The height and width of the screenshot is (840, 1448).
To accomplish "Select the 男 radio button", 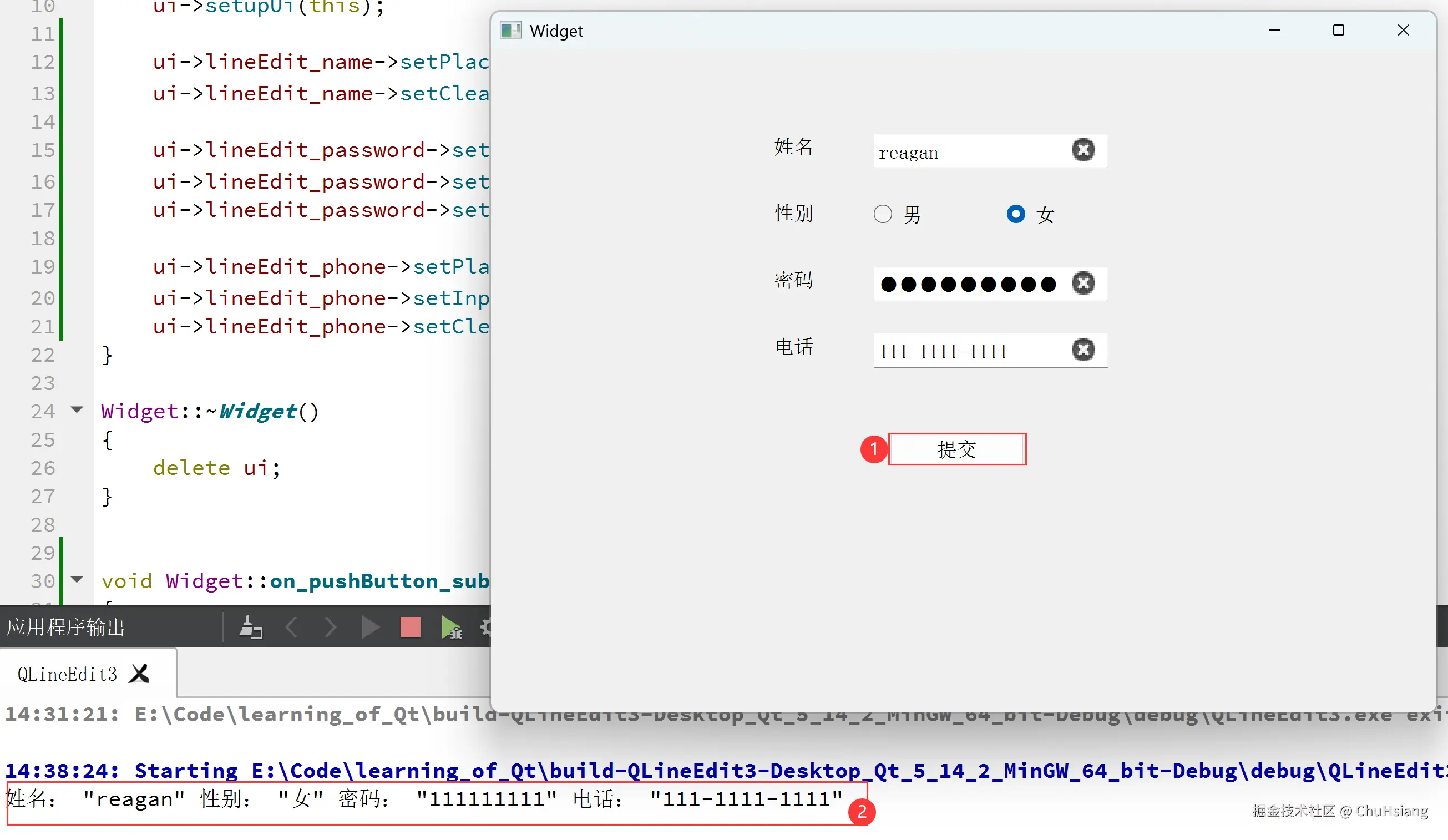I will tap(883, 214).
